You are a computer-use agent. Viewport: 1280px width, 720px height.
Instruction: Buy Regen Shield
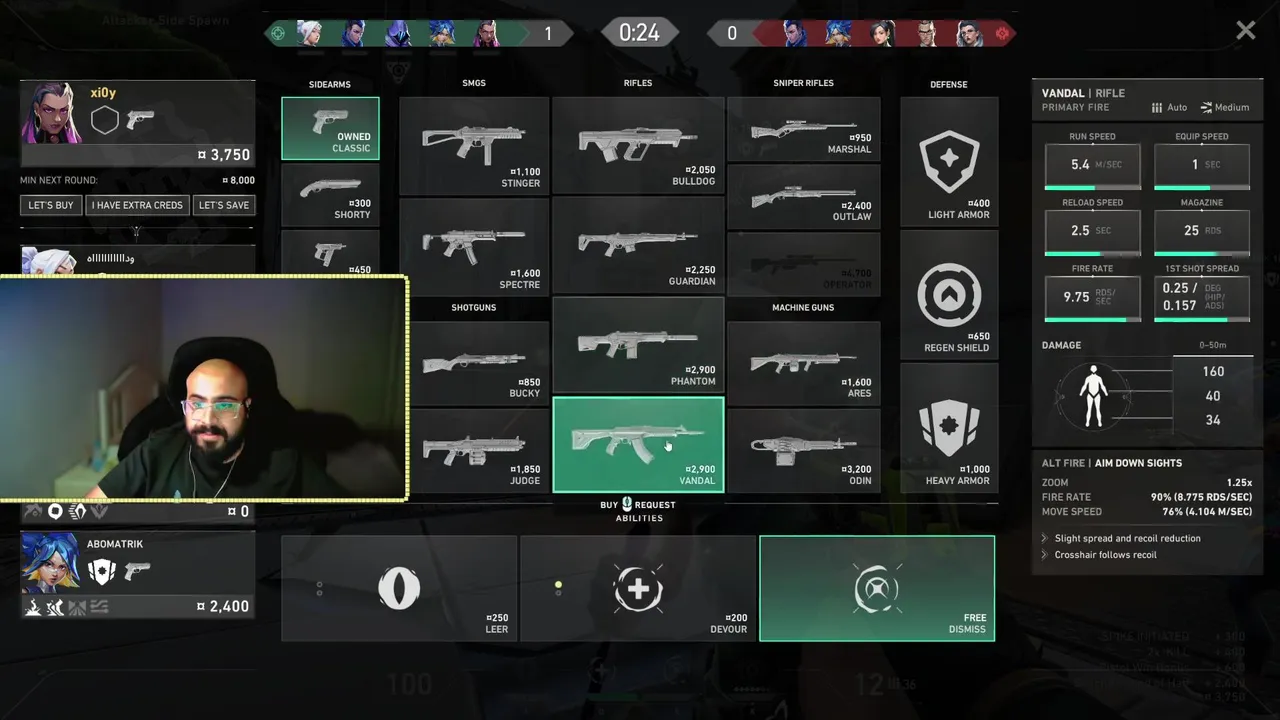point(949,295)
